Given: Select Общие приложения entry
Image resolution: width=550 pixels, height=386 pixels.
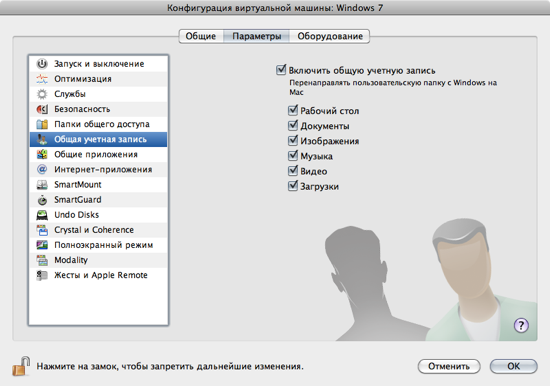Looking at the screenshot, I should 98,154.
